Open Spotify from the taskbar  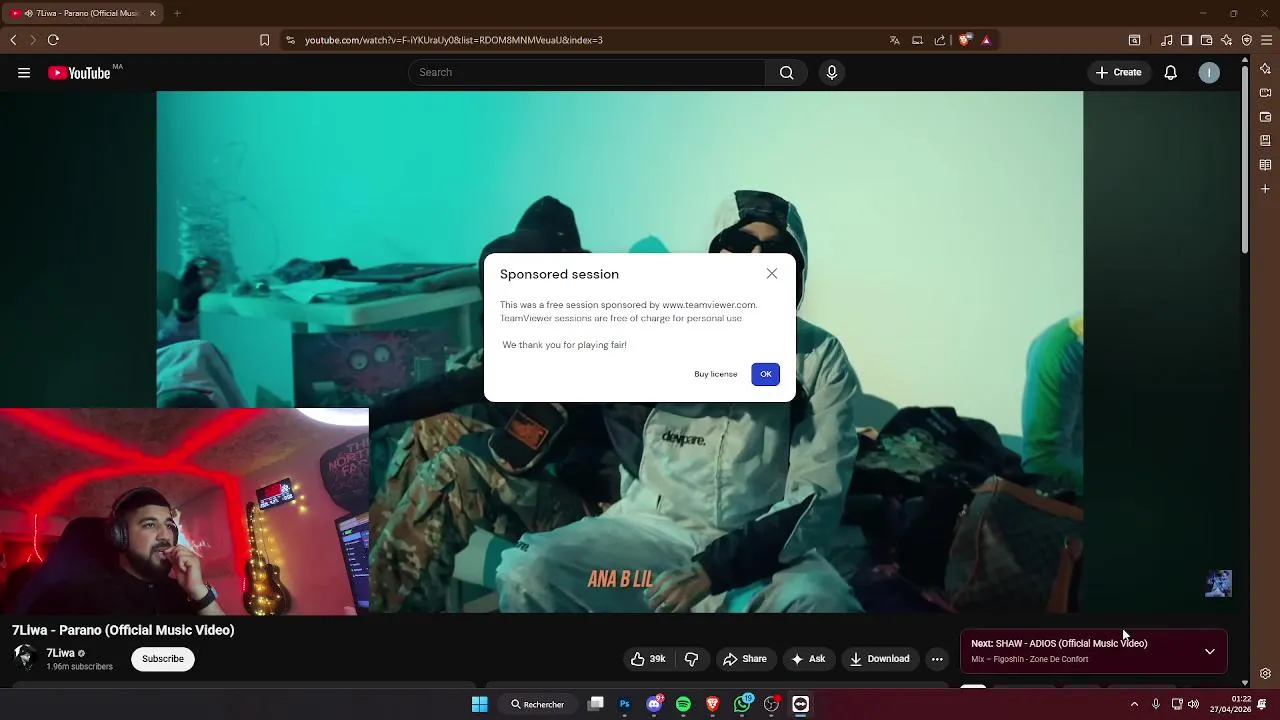click(x=683, y=704)
